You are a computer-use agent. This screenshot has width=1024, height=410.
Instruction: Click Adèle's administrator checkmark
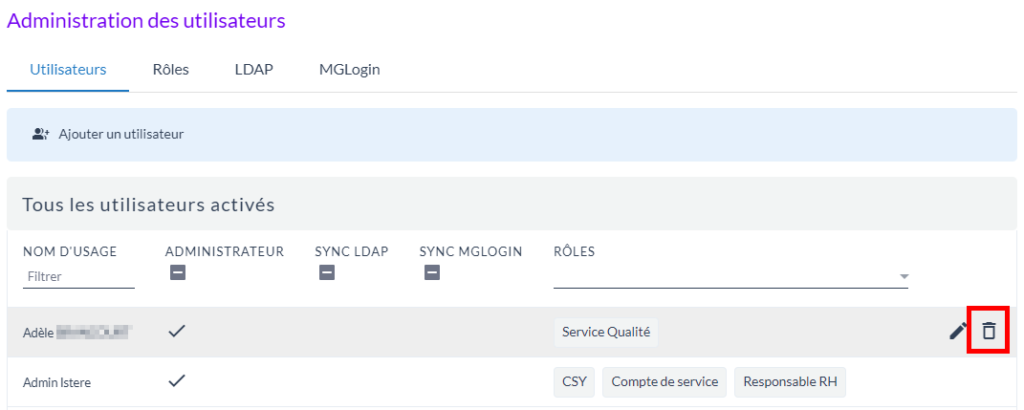(177, 331)
